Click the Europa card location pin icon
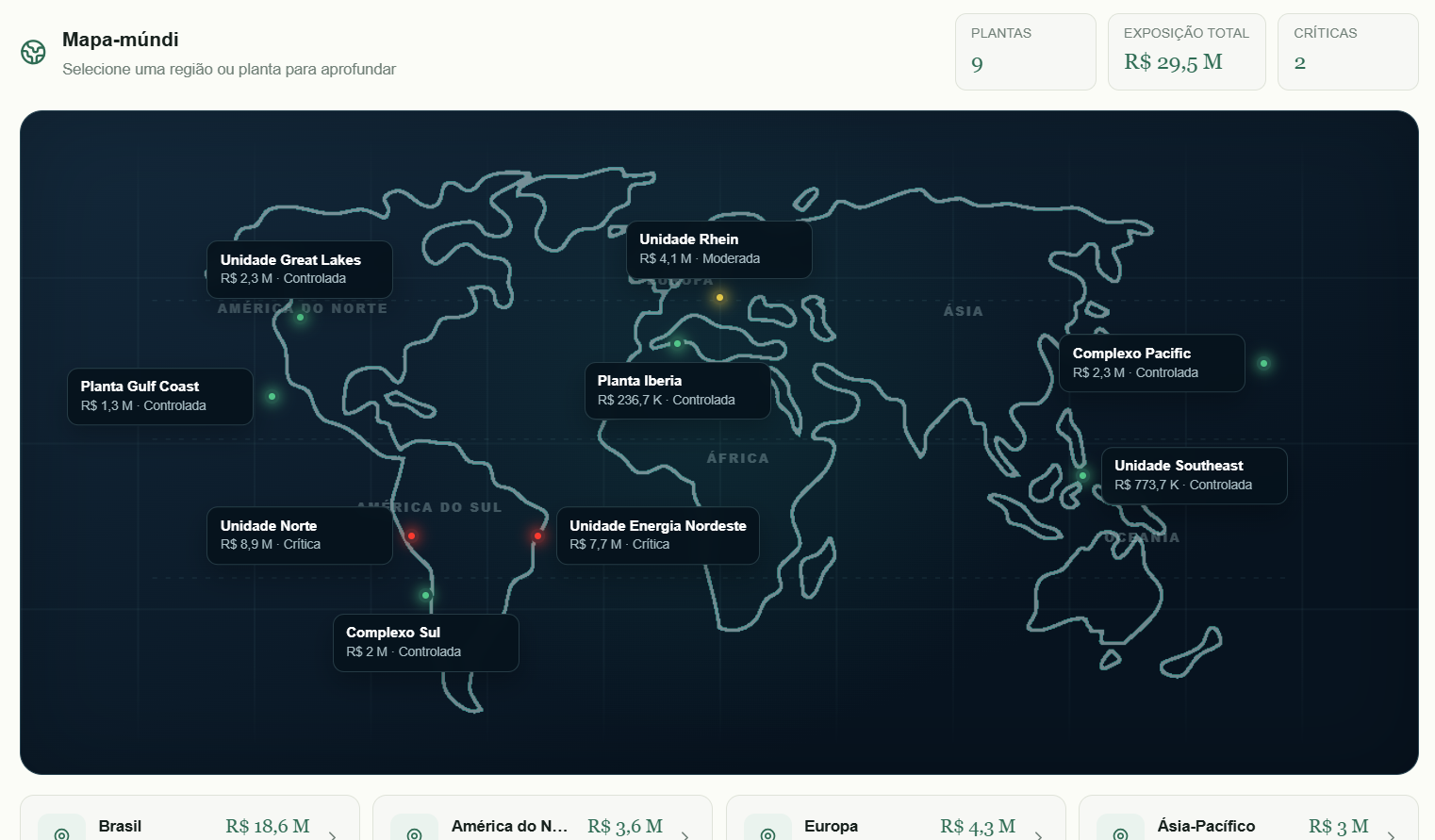1435x840 pixels. pos(768,834)
